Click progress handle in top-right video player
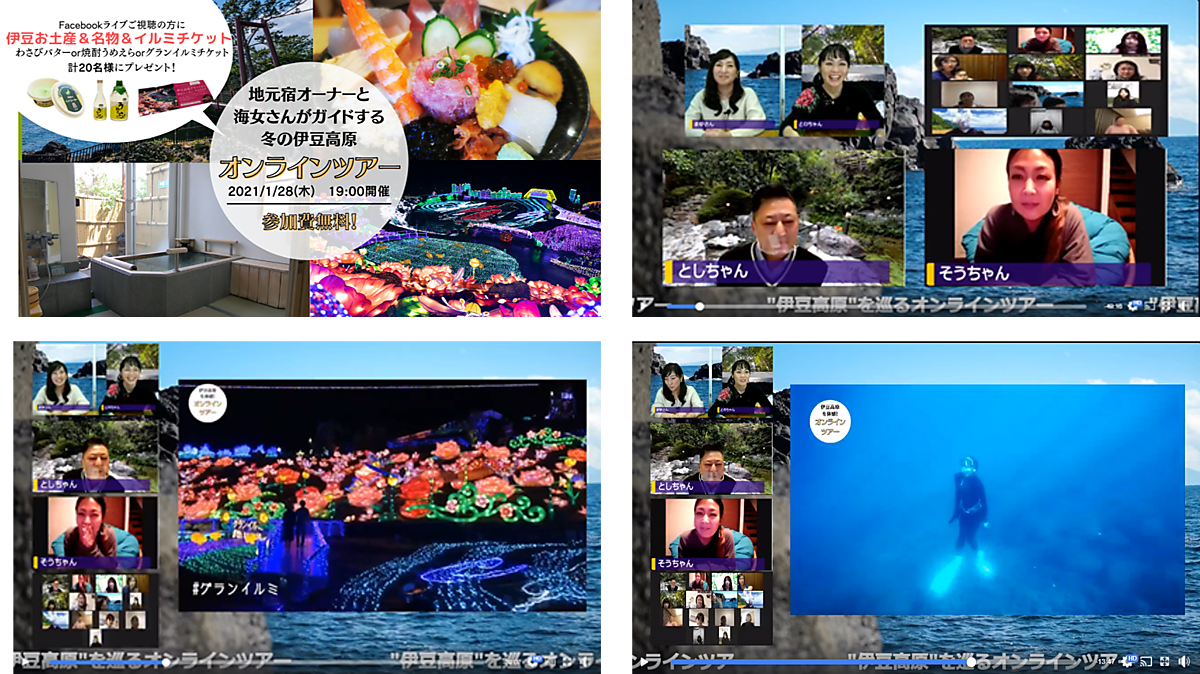Image resolution: width=1200 pixels, height=674 pixels. [699, 307]
